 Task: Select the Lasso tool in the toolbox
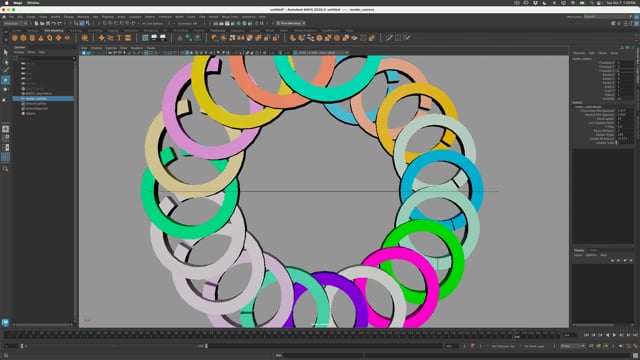pyautogui.click(x=5, y=62)
